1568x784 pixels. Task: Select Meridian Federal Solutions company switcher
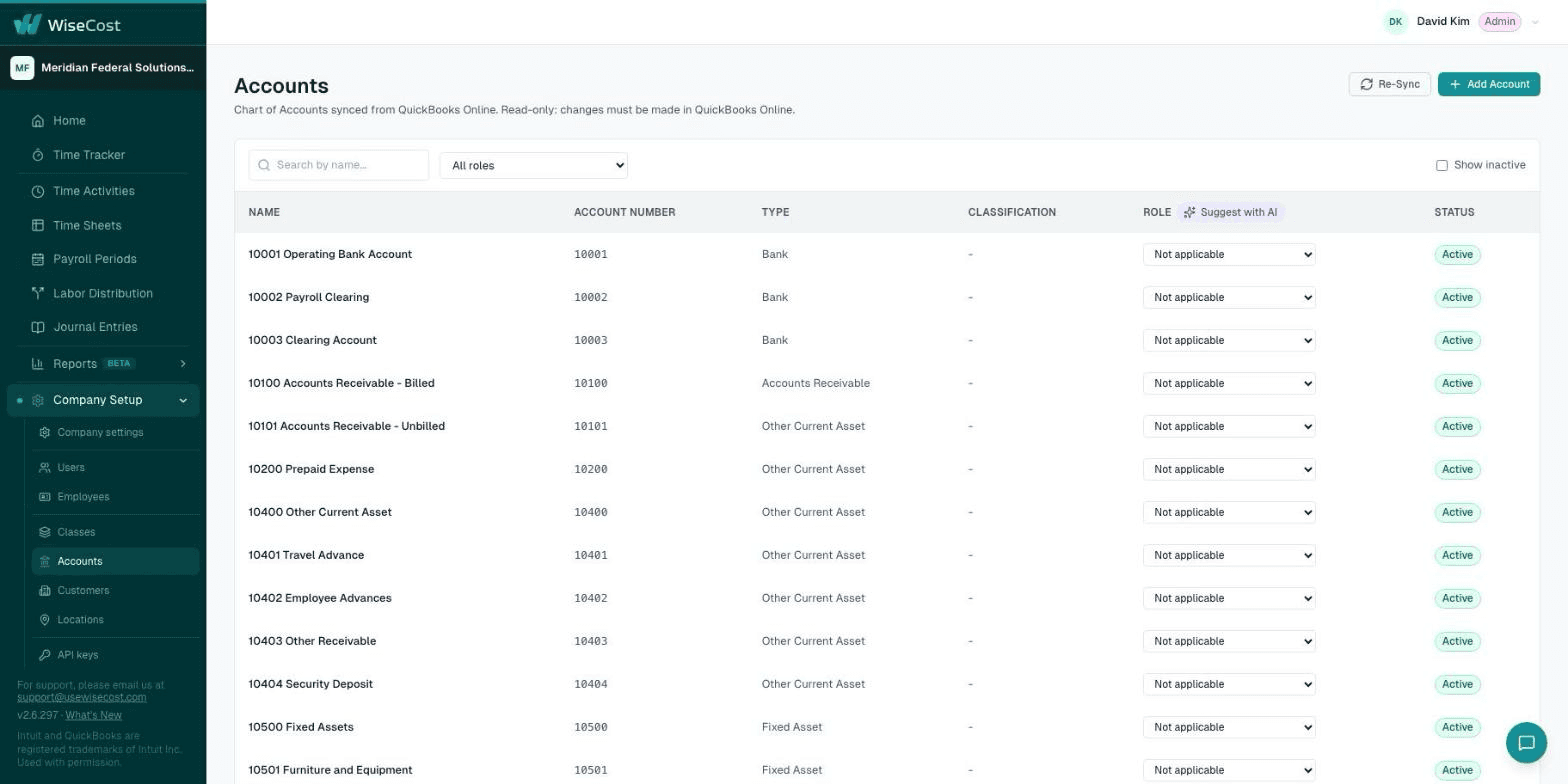pos(103,68)
